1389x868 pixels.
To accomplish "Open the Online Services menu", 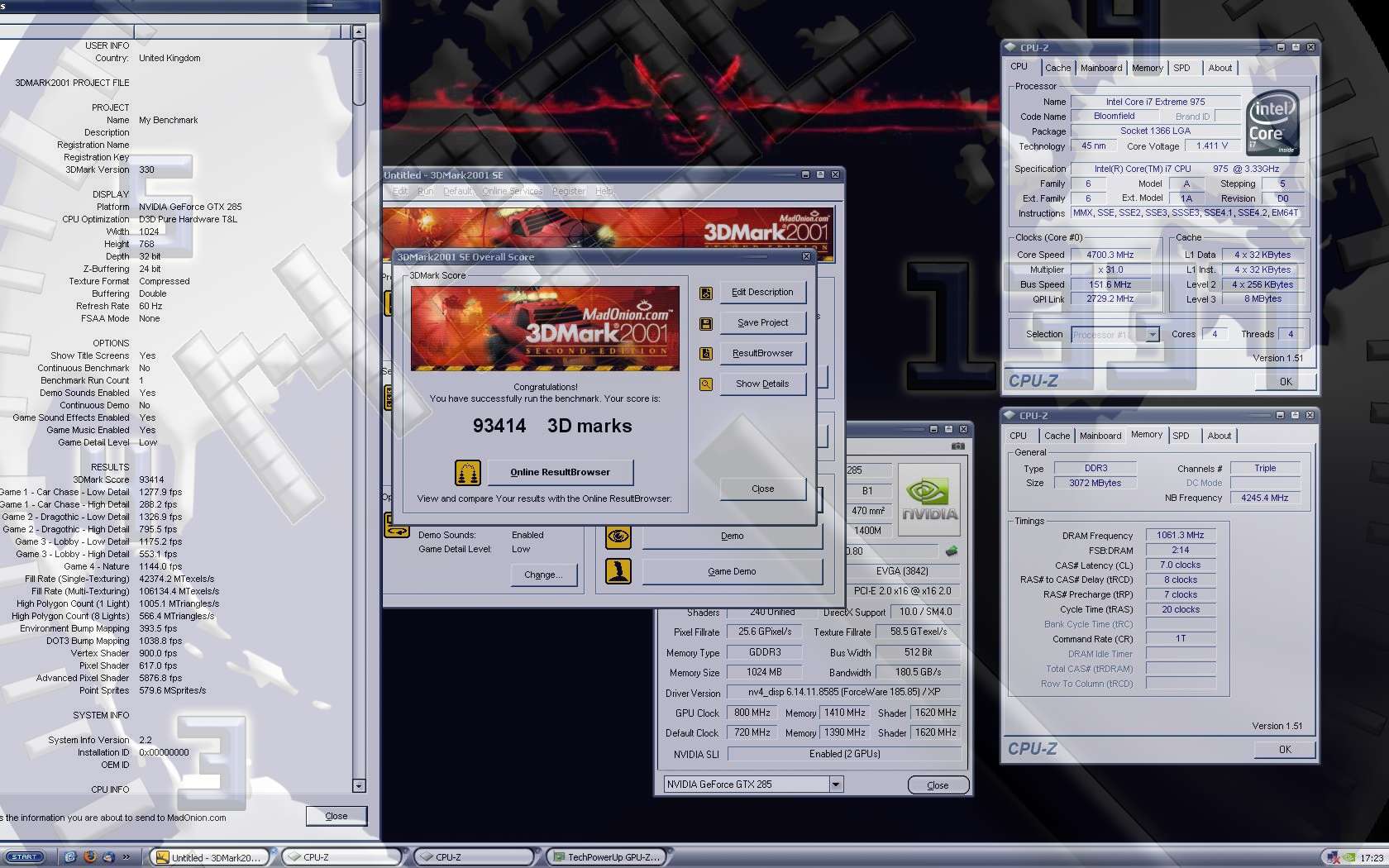I will 512,191.
